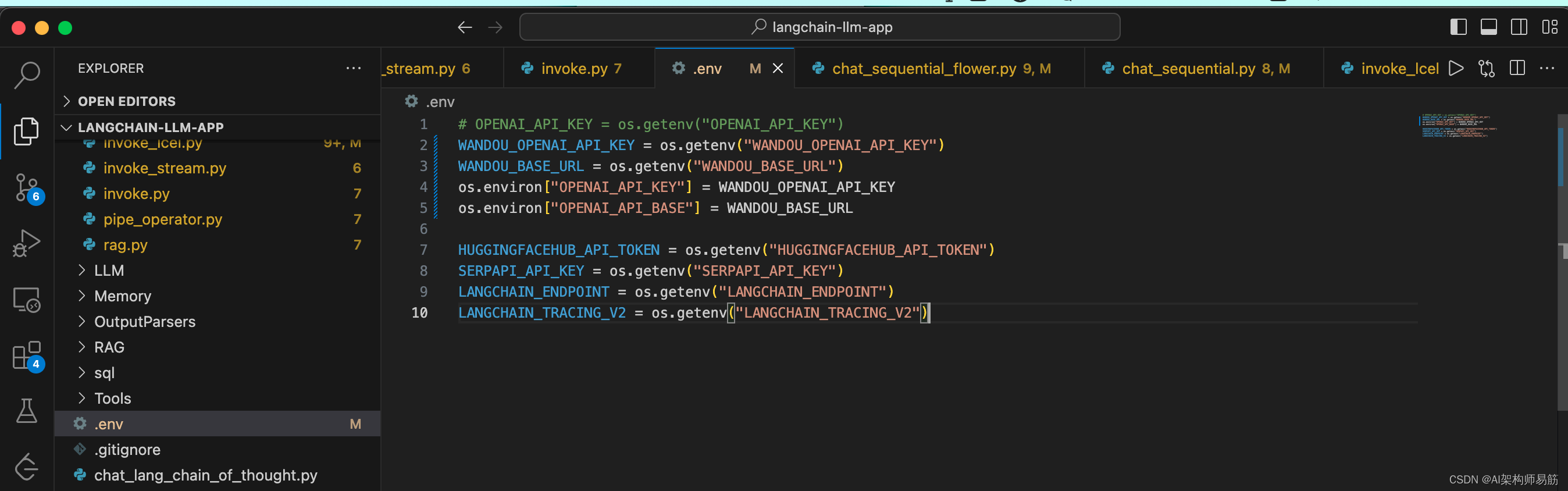Open Explorer views and more actions ellipsis
The width and height of the screenshot is (1568, 491).
click(354, 68)
